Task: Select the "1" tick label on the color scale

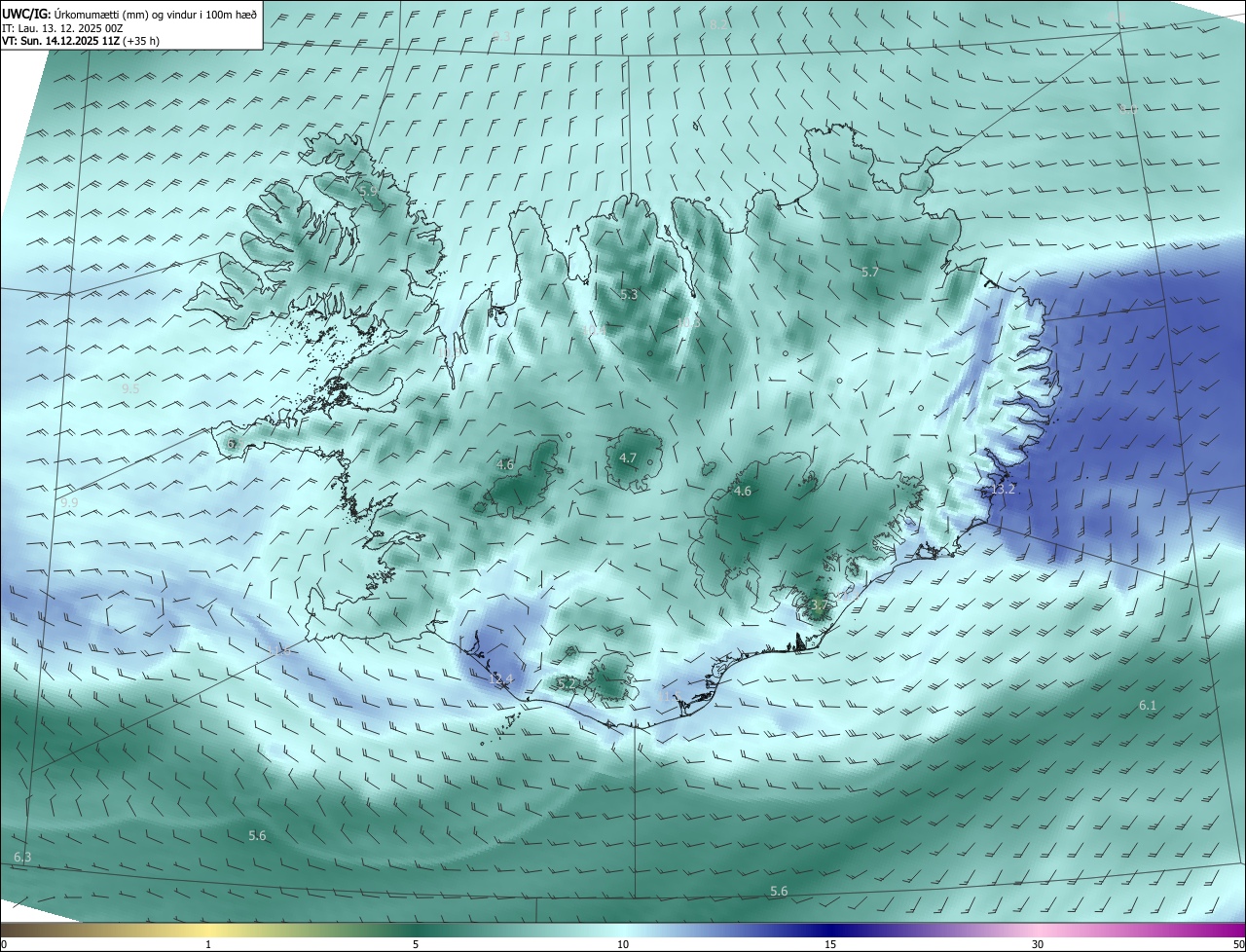Action: 208,945
